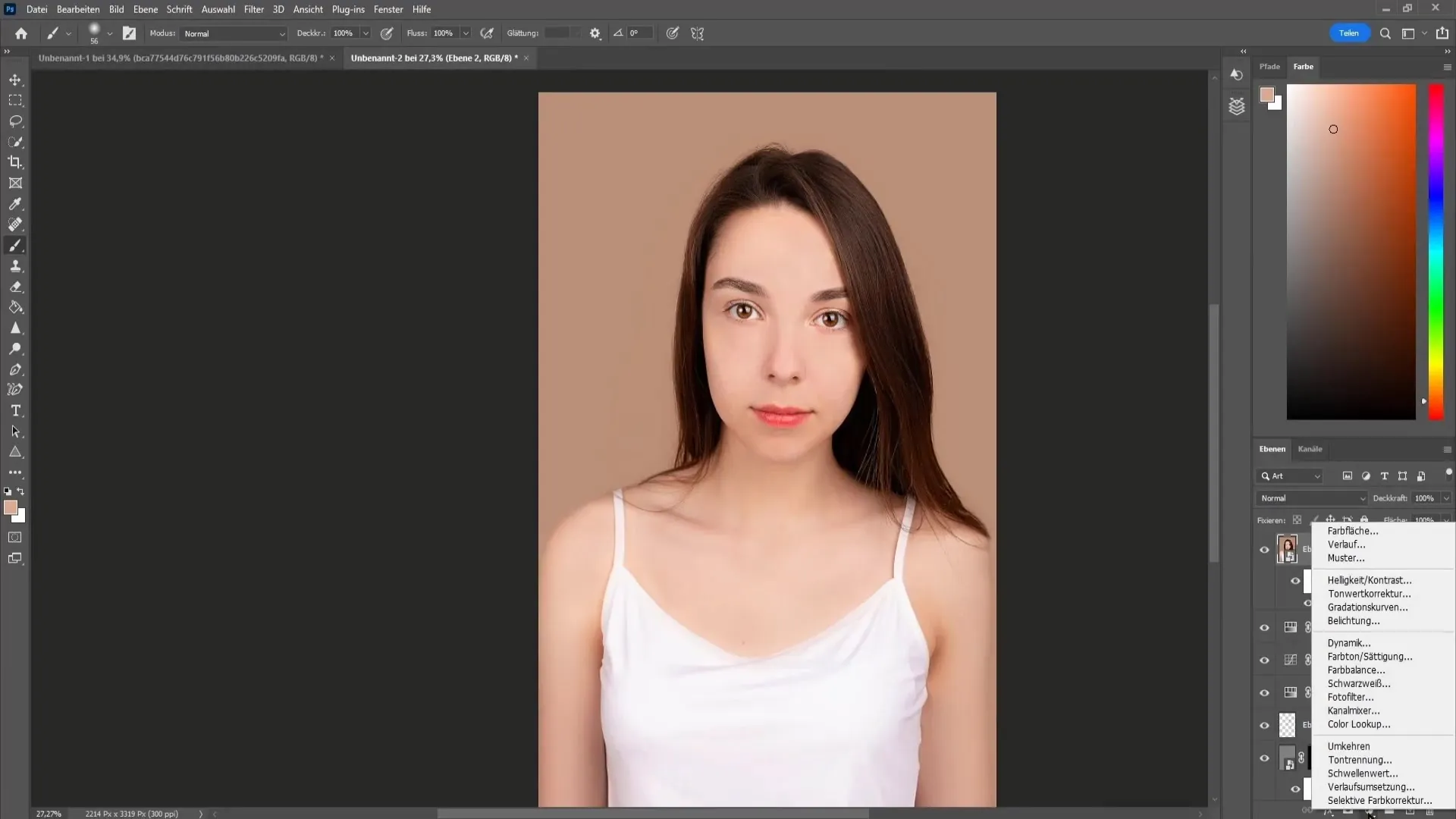Choose Color Lookup entry
The width and height of the screenshot is (1456, 819).
pos(1358,724)
